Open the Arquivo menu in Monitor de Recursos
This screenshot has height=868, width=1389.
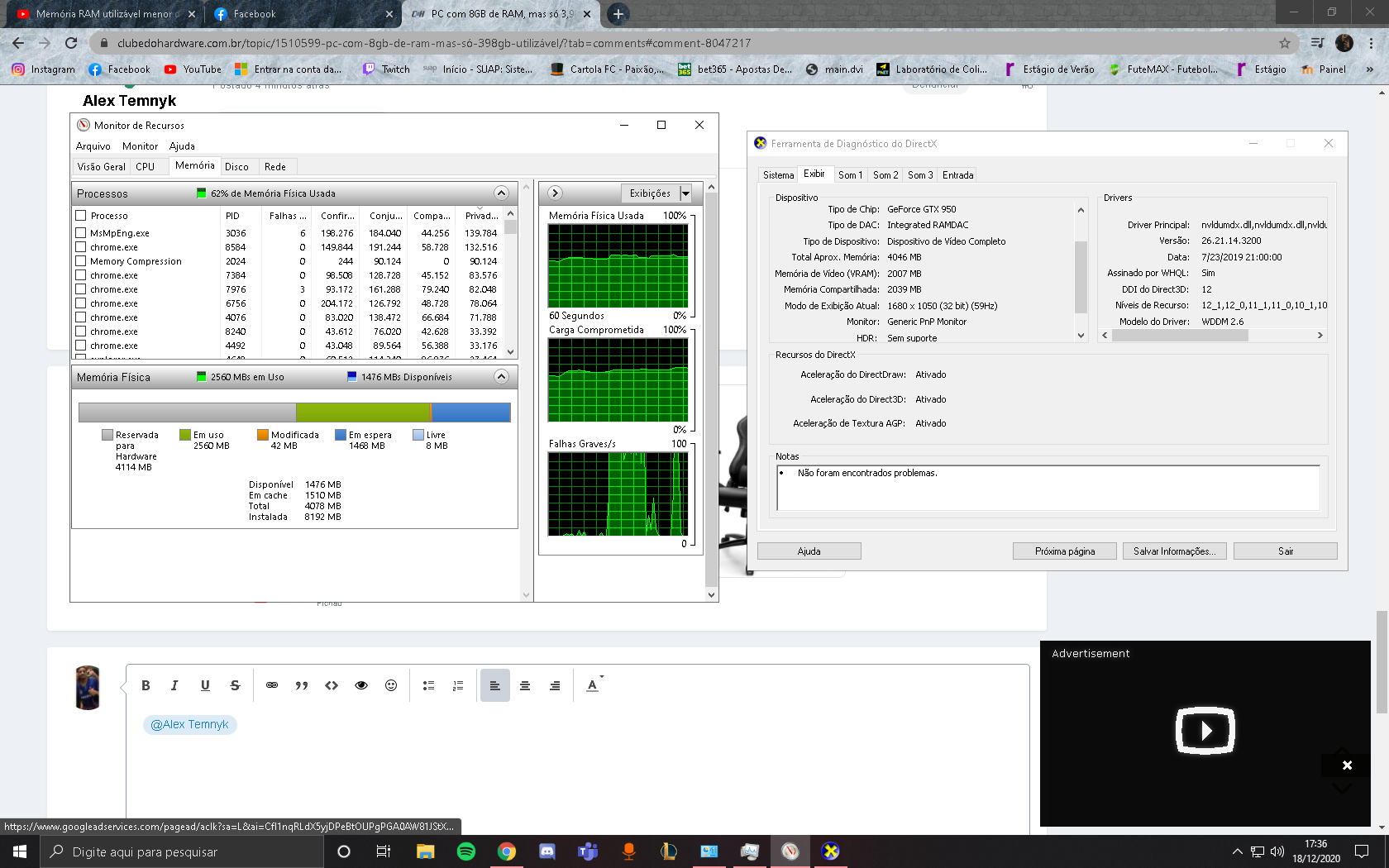tap(93, 146)
